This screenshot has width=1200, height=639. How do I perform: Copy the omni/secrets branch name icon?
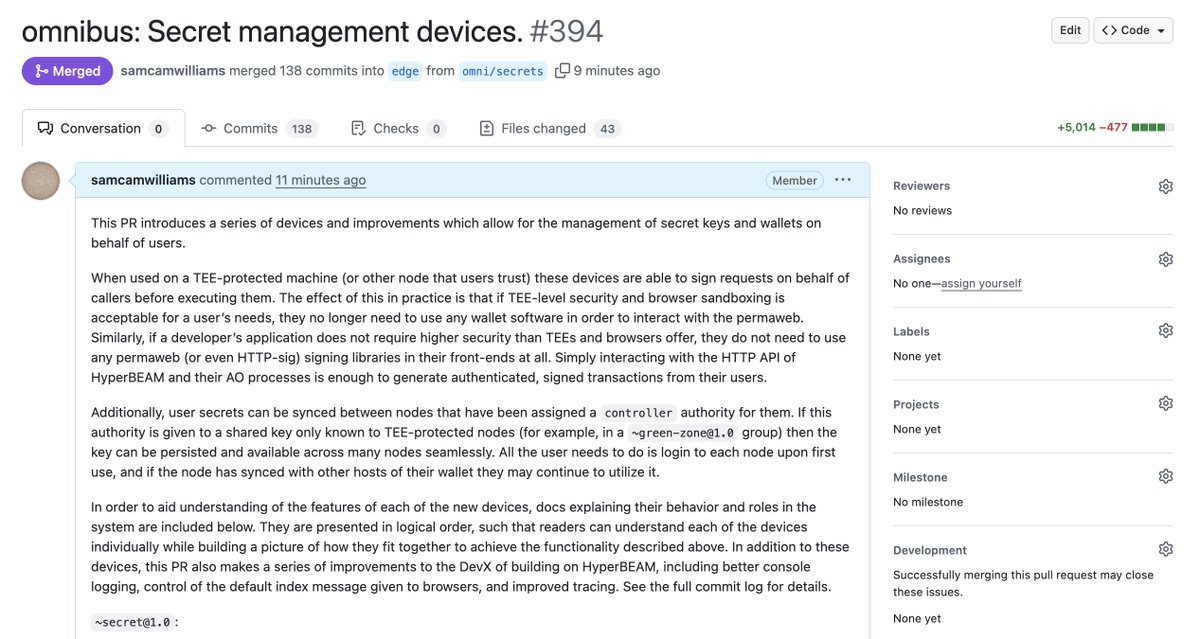click(562, 71)
